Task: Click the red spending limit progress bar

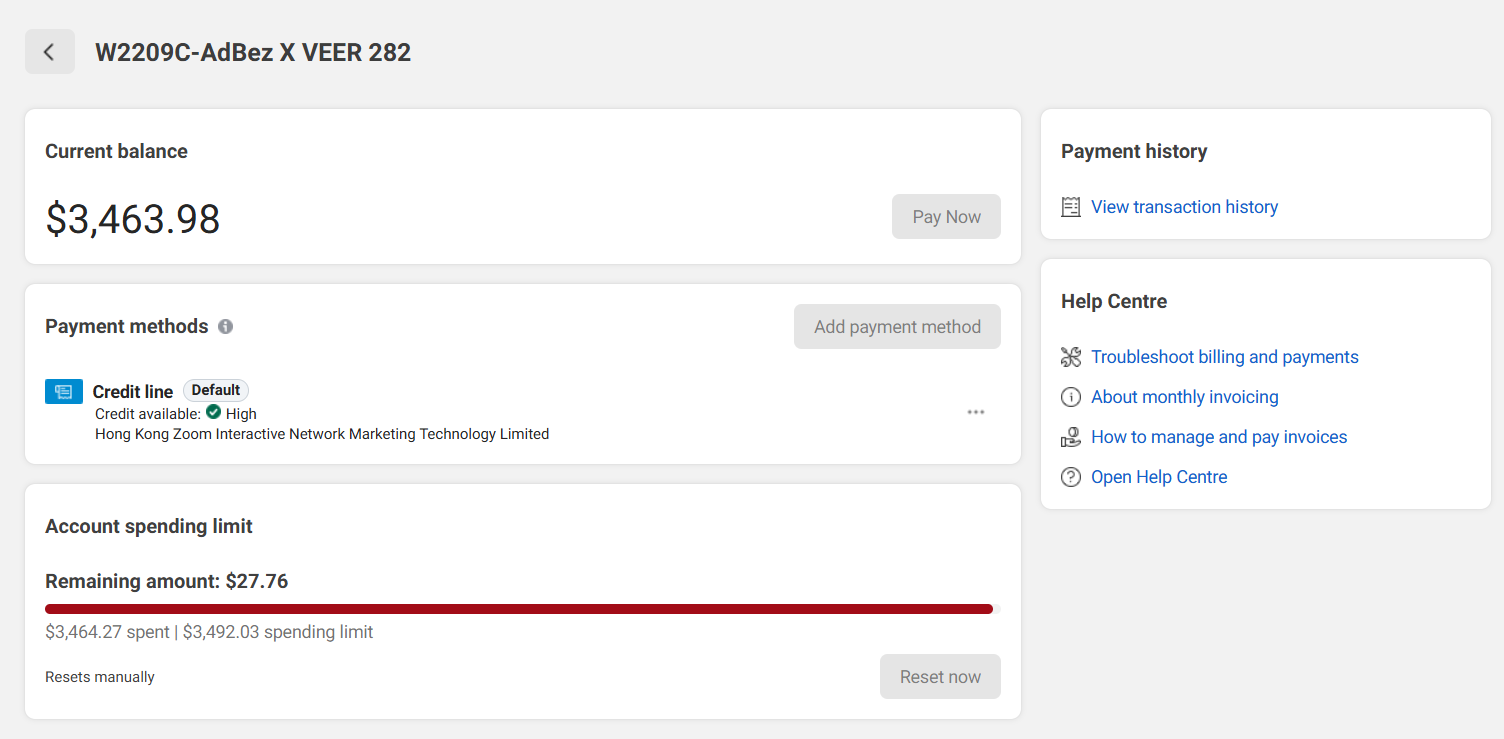Action: coord(519,608)
